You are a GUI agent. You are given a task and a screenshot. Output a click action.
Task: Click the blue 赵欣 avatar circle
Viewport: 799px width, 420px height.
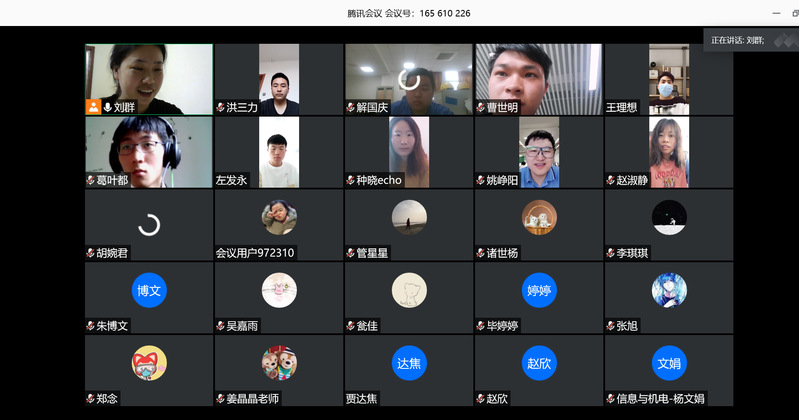tap(539, 362)
